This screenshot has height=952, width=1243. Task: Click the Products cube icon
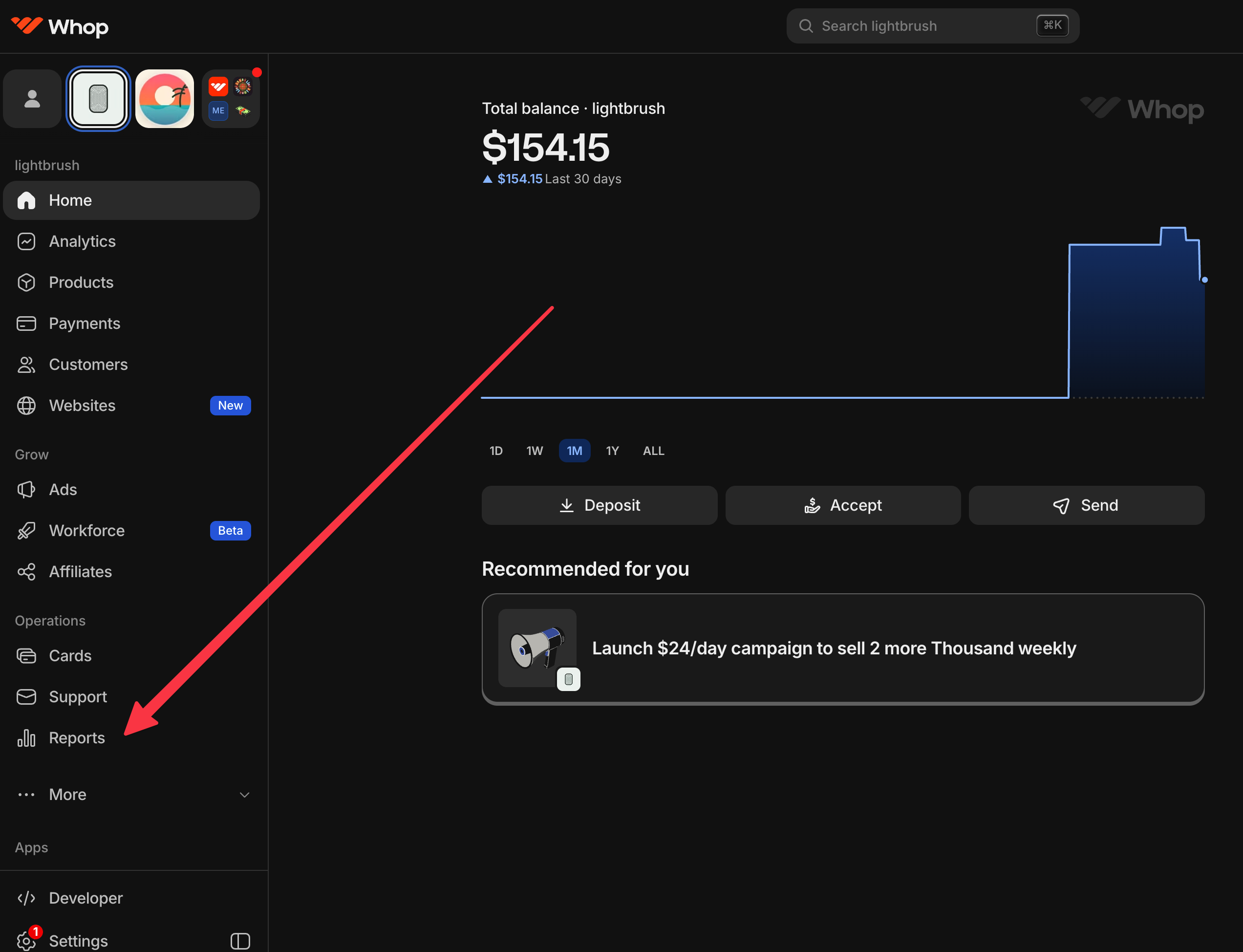click(x=26, y=282)
